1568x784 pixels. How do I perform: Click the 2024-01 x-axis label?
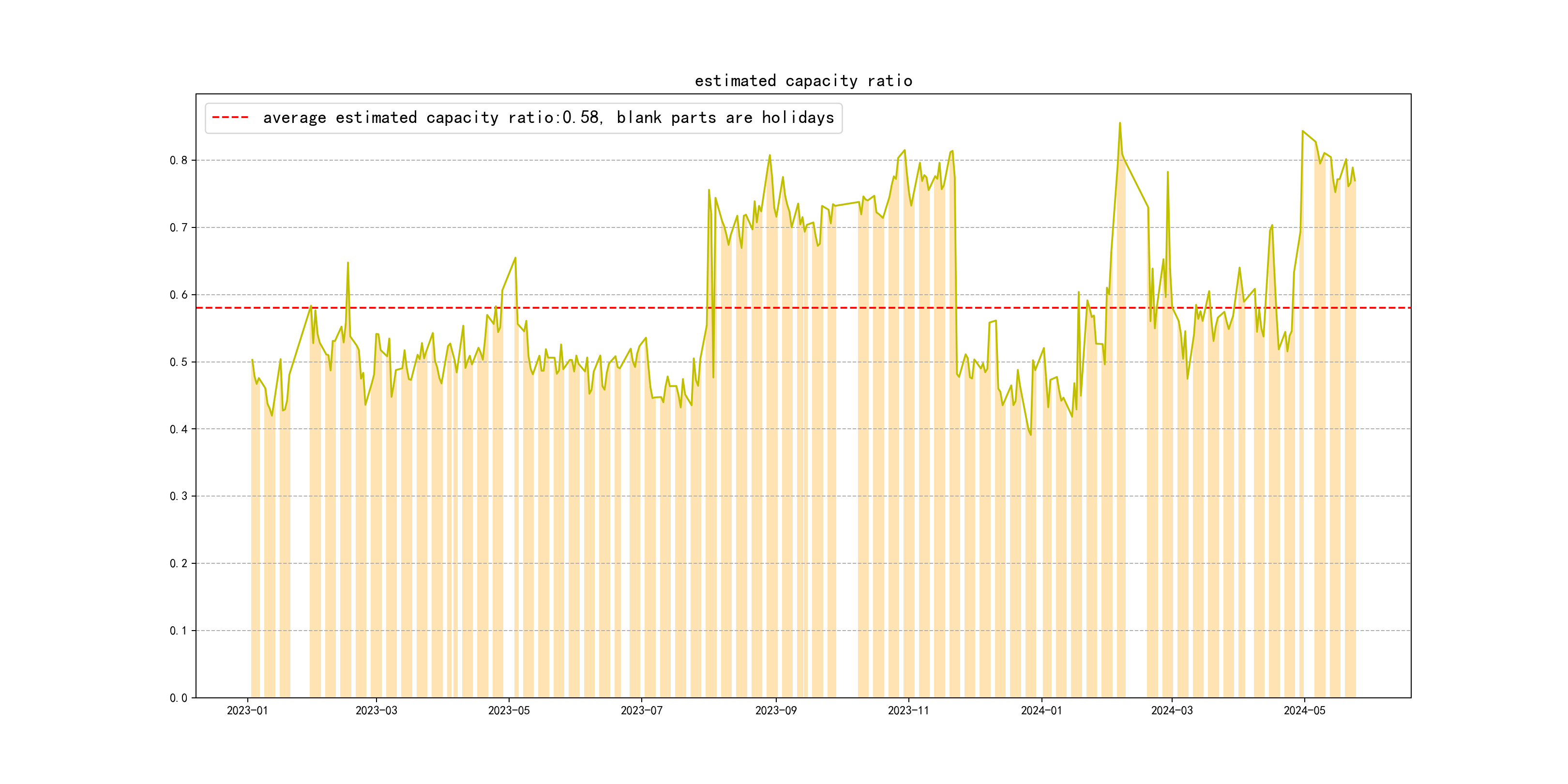pos(1041,710)
